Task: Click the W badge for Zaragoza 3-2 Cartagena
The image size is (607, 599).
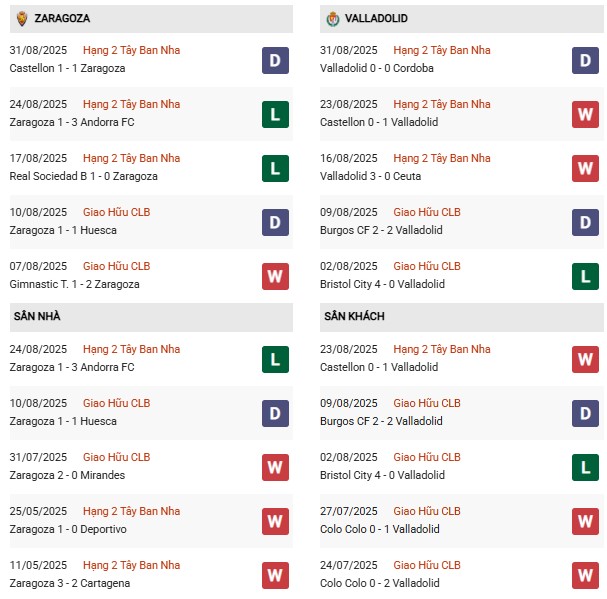Action: coord(276,574)
